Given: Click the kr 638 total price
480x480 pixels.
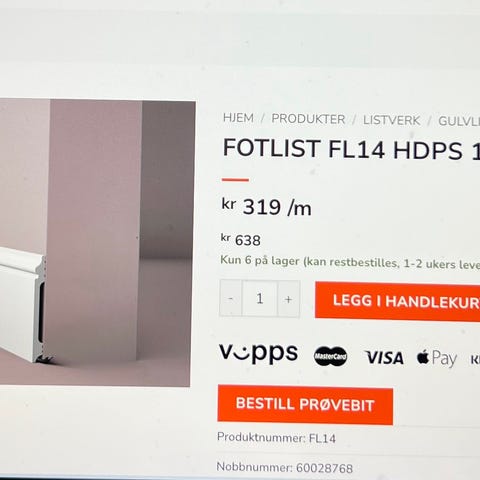Looking at the screenshot, I should 241,240.
